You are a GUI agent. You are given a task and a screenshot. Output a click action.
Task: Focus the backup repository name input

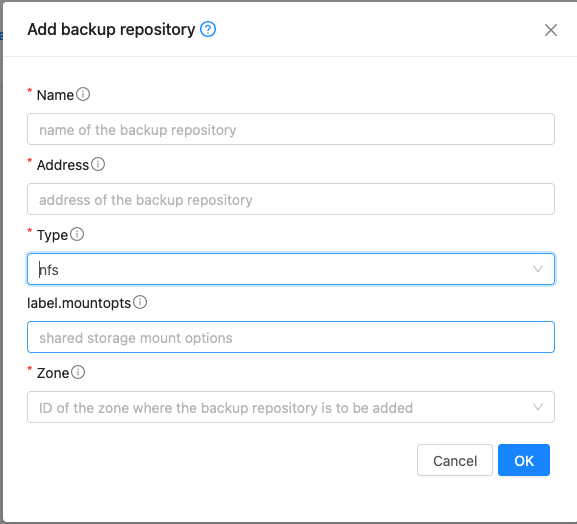coord(291,129)
